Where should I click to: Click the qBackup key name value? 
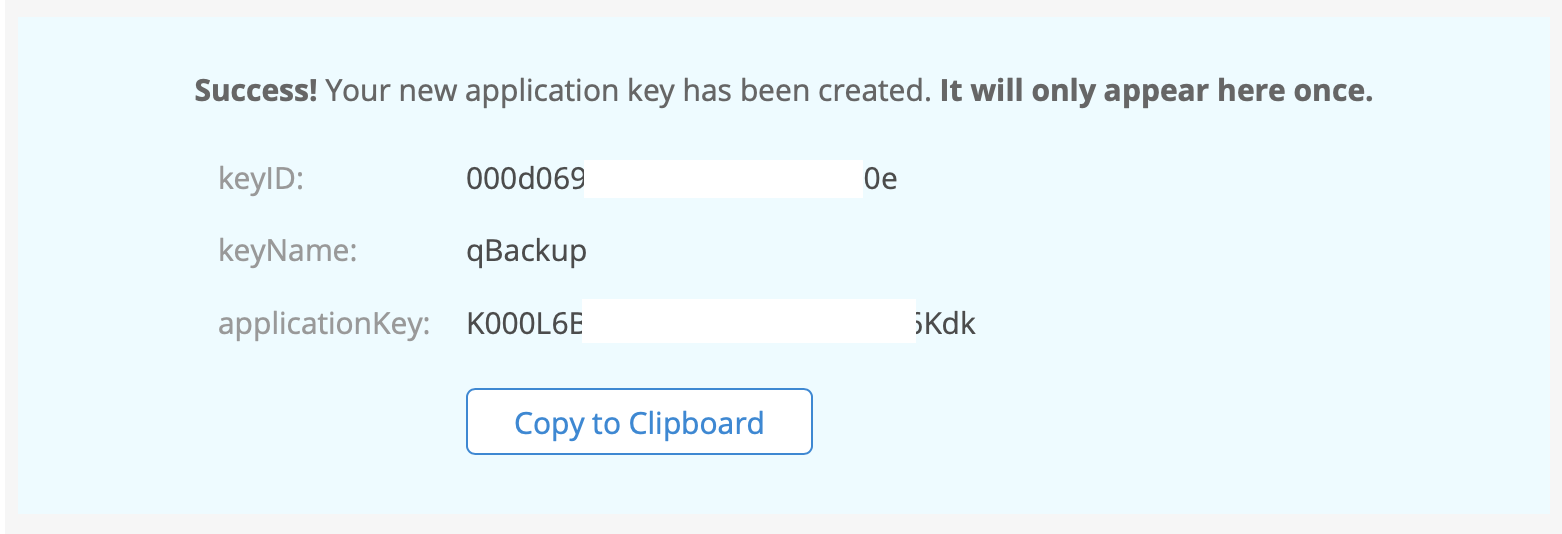click(x=527, y=252)
